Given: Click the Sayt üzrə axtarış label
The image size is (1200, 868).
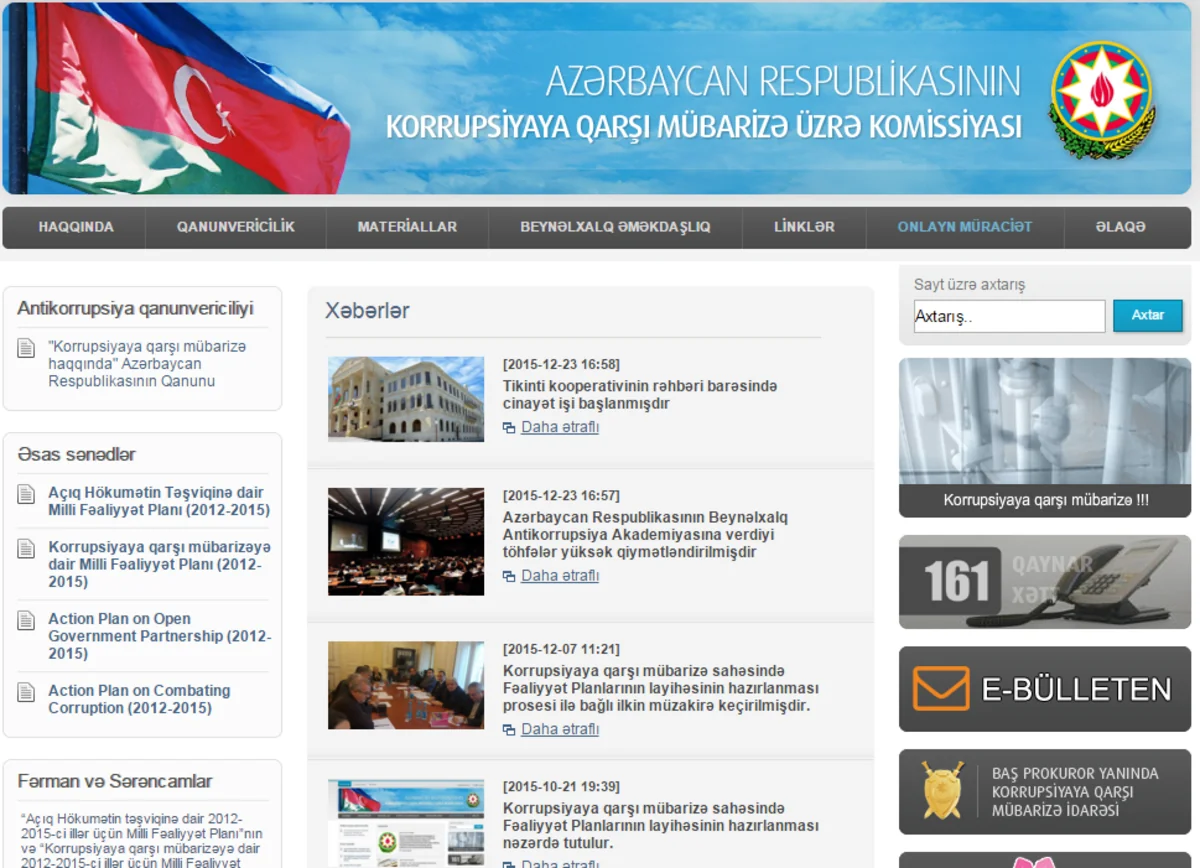Looking at the screenshot, I should (969, 285).
